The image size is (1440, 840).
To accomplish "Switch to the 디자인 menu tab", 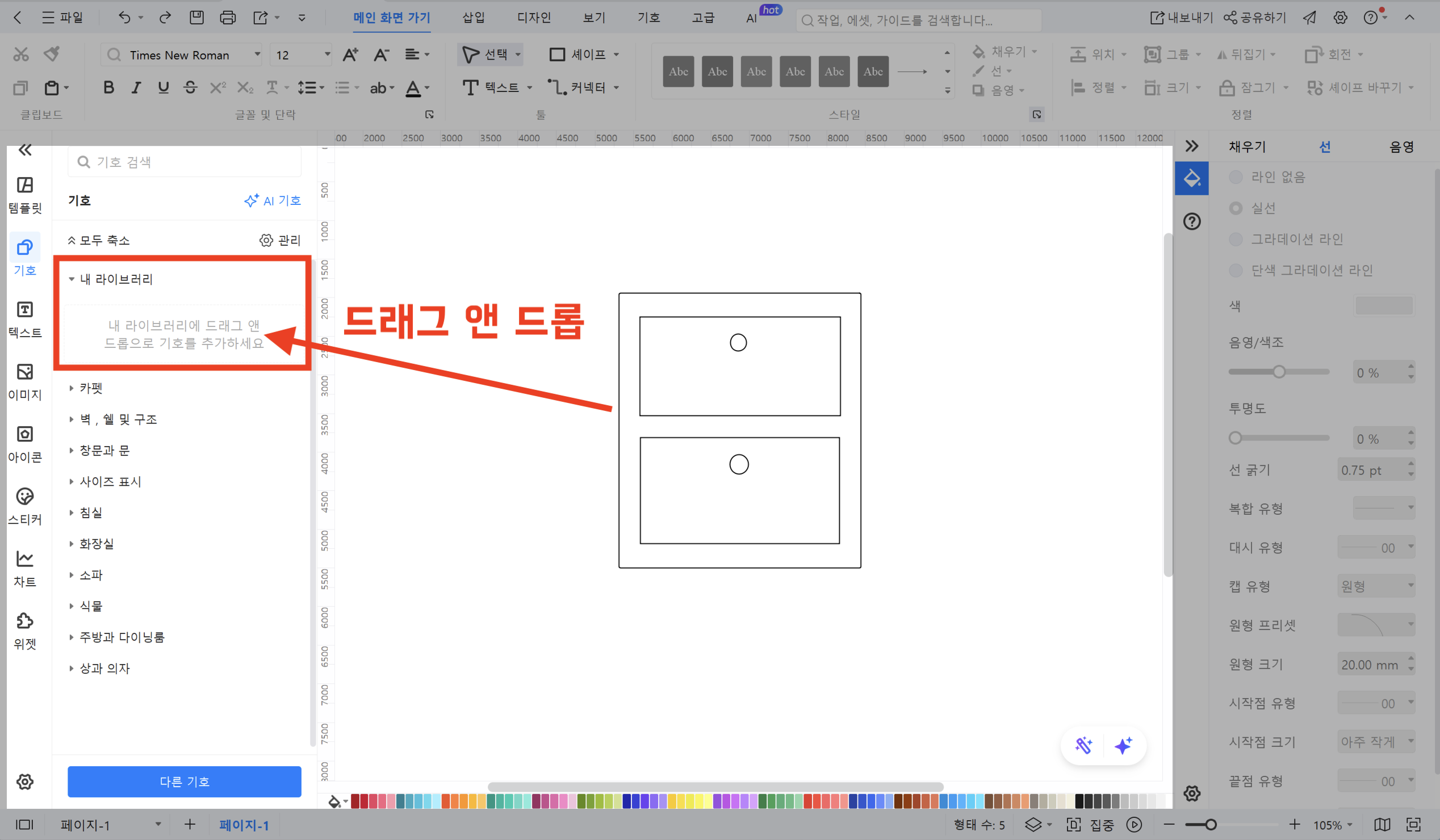I will (533, 17).
